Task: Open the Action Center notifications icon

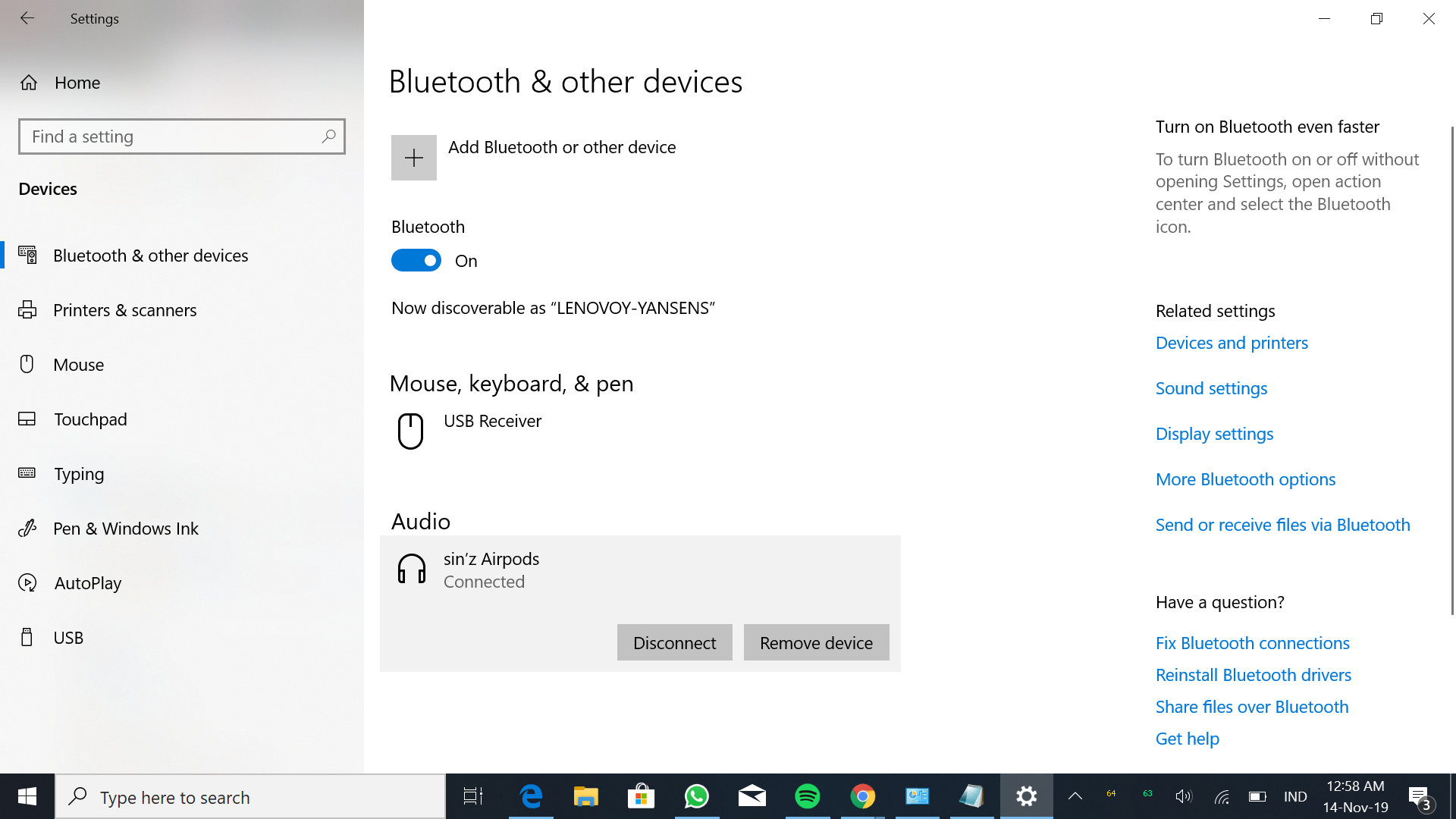Action: (1421, 796)
